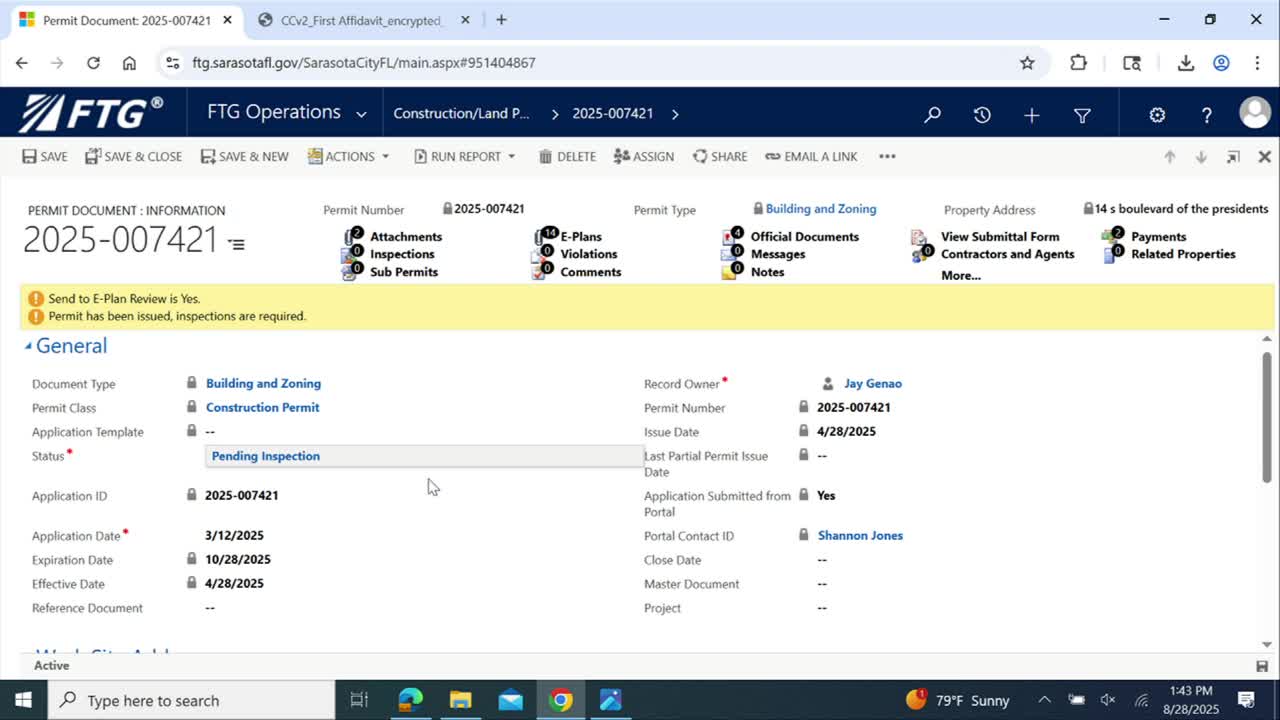Collapse the General section
Viewport: 1280px width, 720px height.
click(28, 346)
